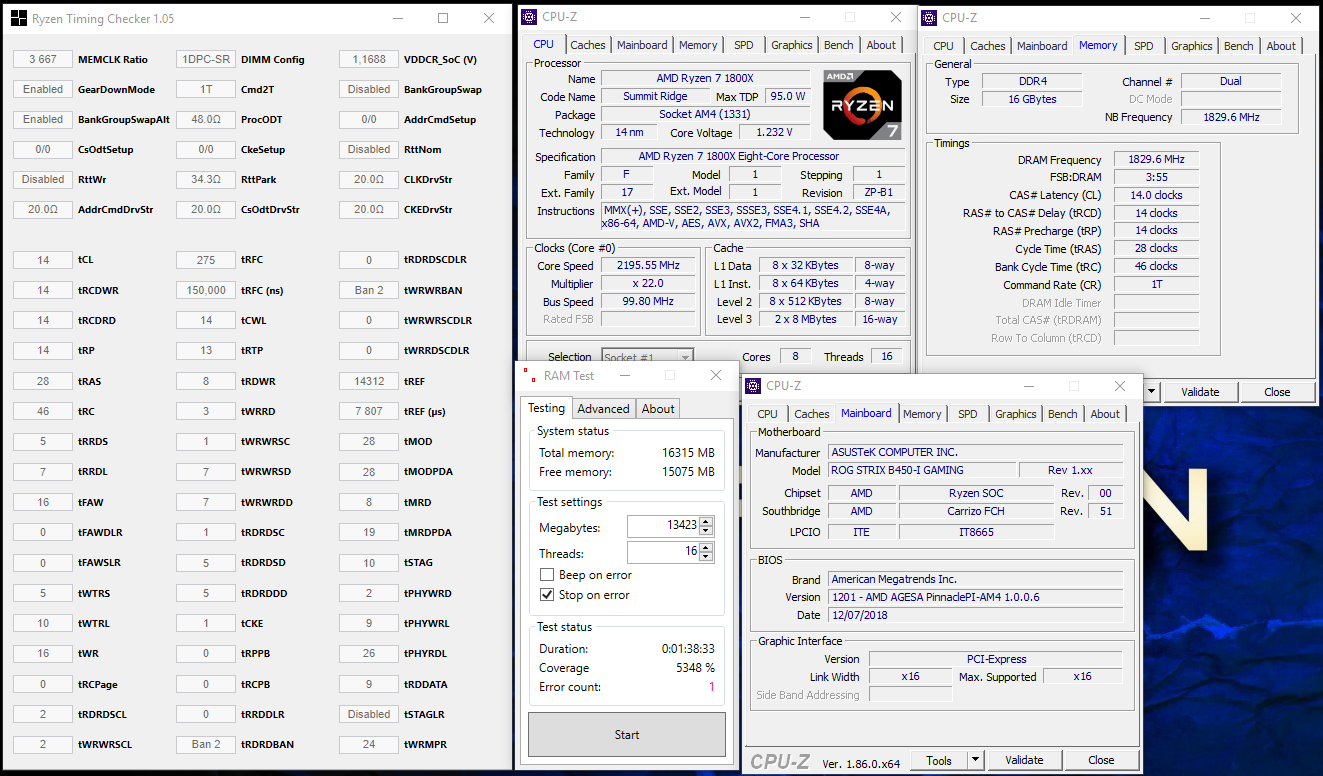The width and height of the screenshot is (1323, 776).
Task: Click Close in CPU-Z Motherboard window
Action: 1101,760
